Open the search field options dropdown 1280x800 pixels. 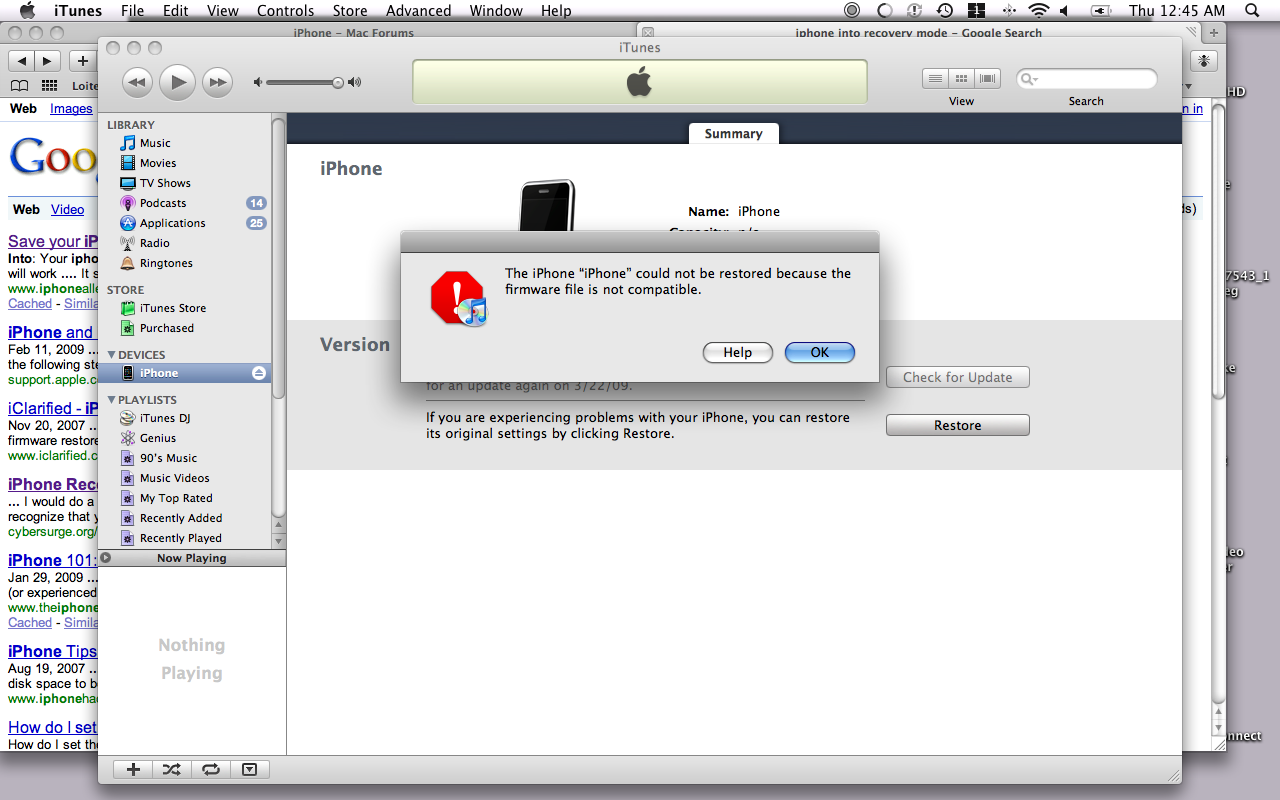click(1030, 79)
